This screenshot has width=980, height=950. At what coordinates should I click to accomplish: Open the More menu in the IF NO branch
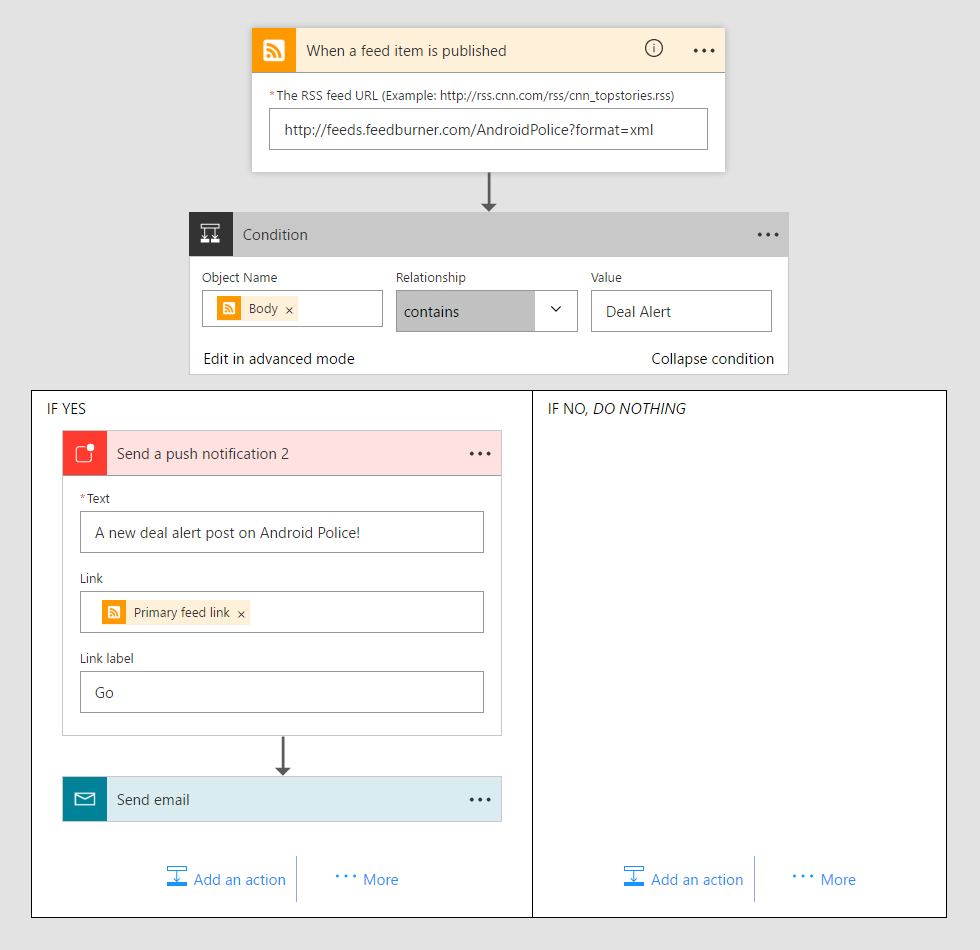pyautogui.click(x=823, y=879)
